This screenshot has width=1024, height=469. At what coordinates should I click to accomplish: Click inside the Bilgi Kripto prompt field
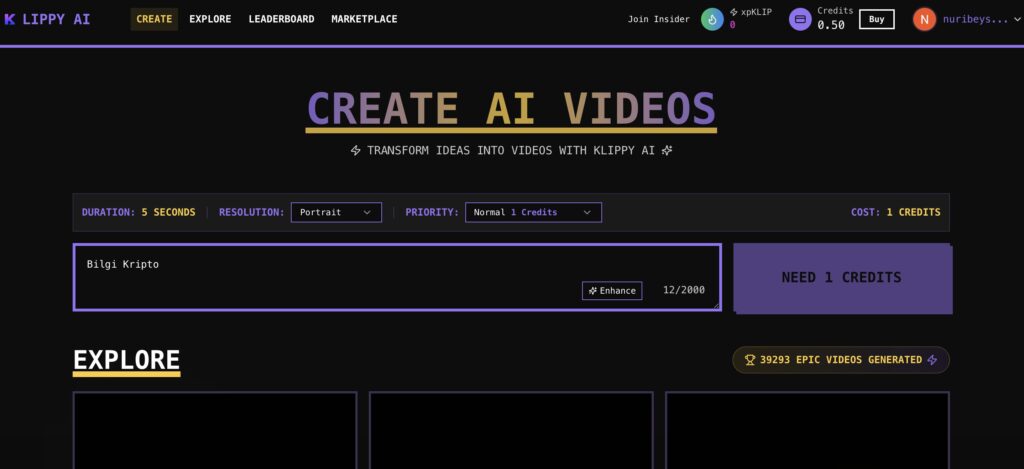397,277
